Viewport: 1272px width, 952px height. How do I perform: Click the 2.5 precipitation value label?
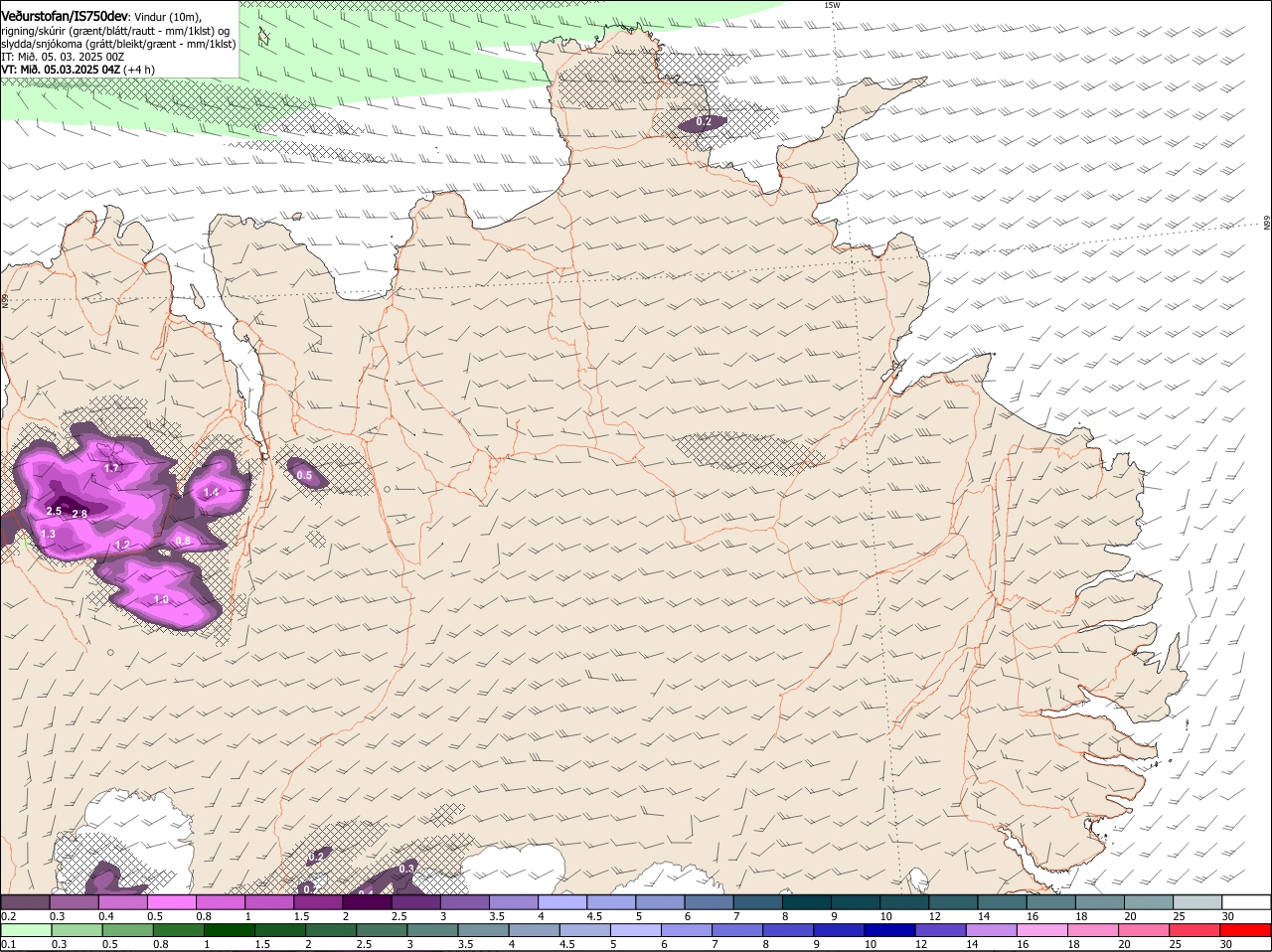click(x=54, y=511)
